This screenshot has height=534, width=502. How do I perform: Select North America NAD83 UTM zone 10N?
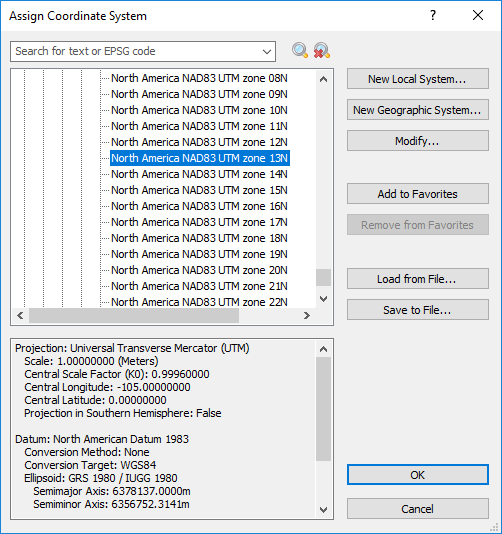(199, 110)
